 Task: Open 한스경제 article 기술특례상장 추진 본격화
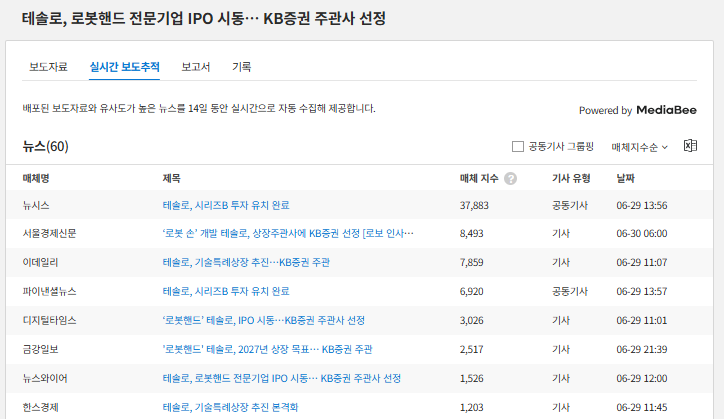click(230, 407)
